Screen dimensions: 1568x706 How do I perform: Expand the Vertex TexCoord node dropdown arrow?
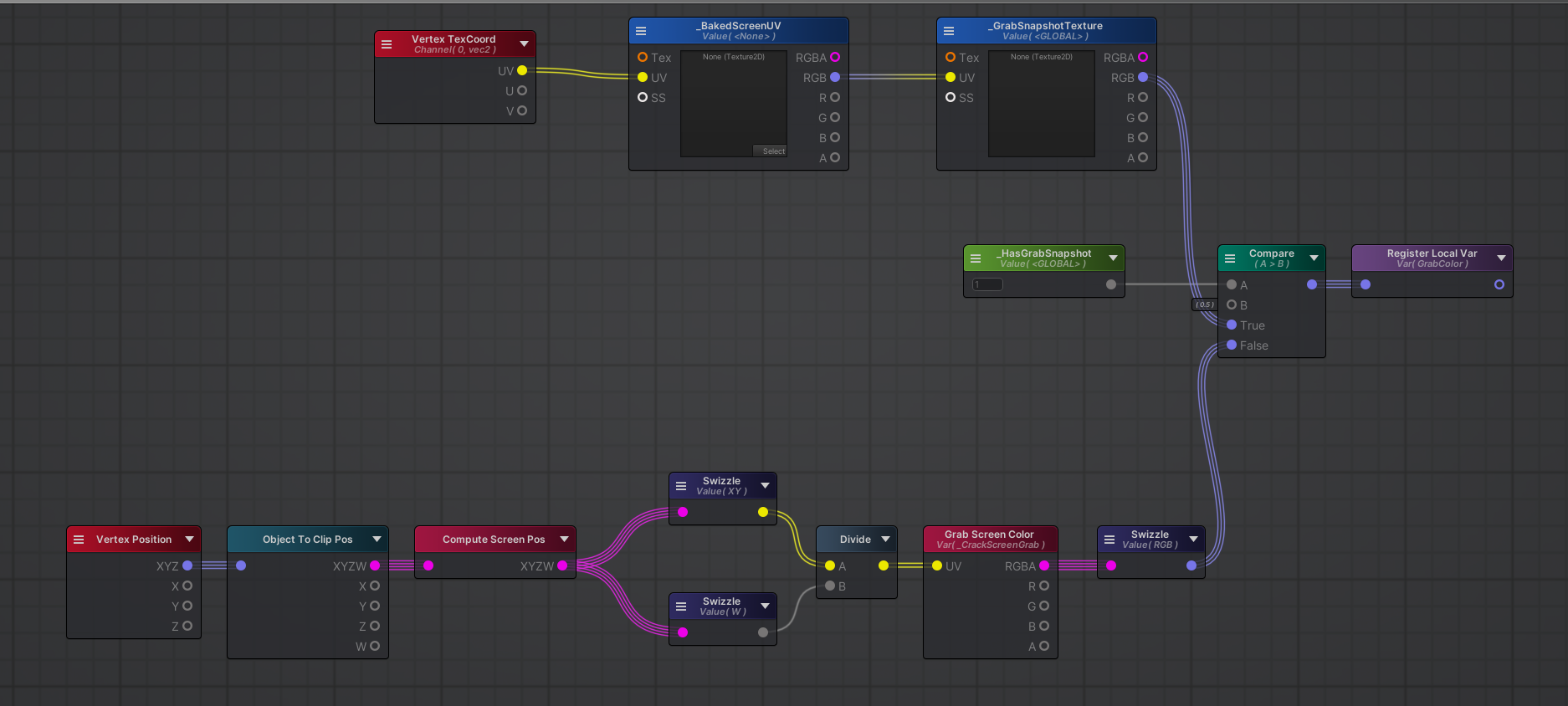[x=524, y=44]
